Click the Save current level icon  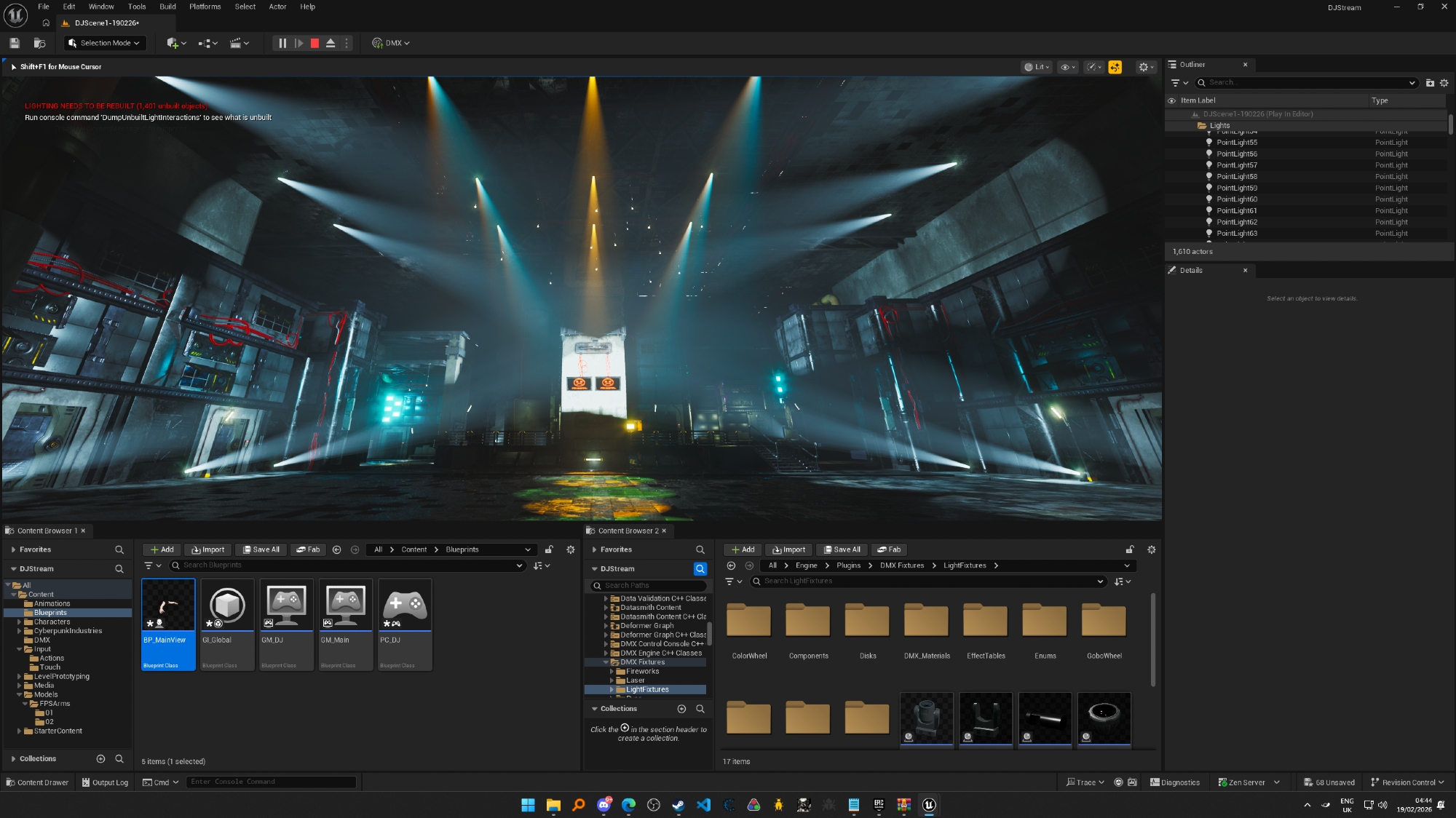(15, 43)
